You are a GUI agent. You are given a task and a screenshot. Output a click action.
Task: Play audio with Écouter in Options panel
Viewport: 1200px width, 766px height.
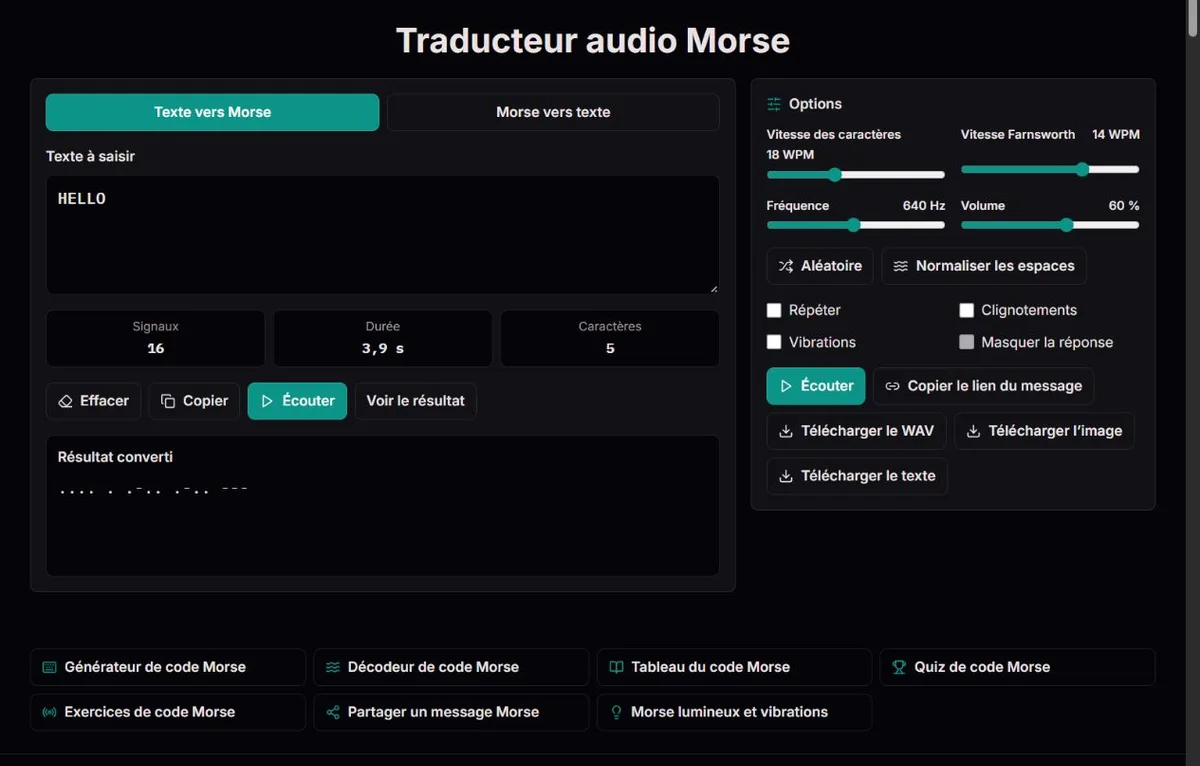816,386
